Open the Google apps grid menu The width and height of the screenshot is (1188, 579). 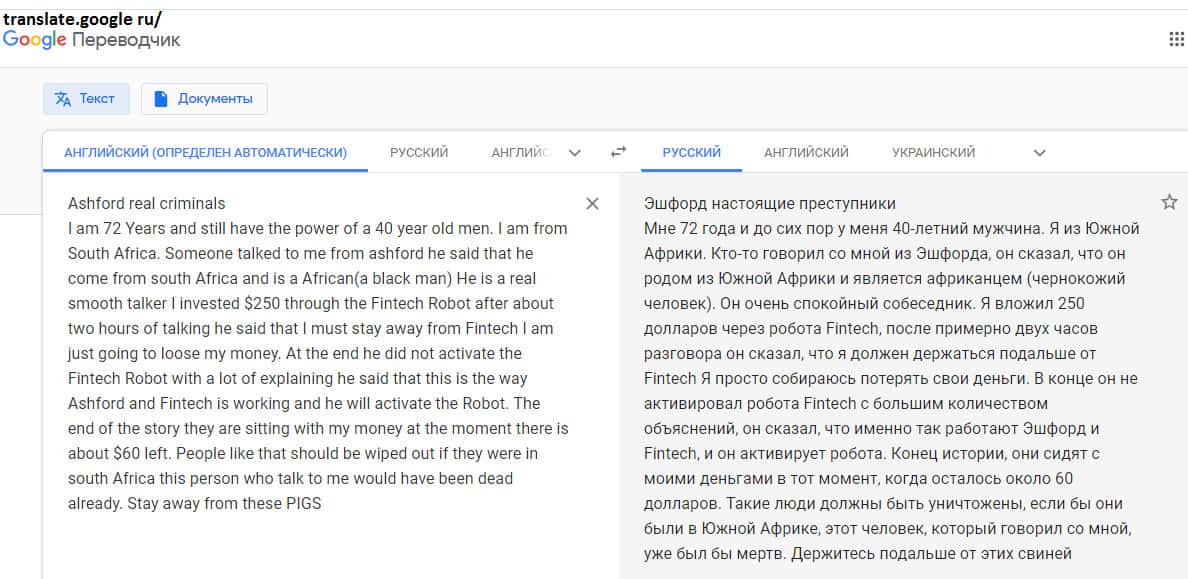point(1176,39)
